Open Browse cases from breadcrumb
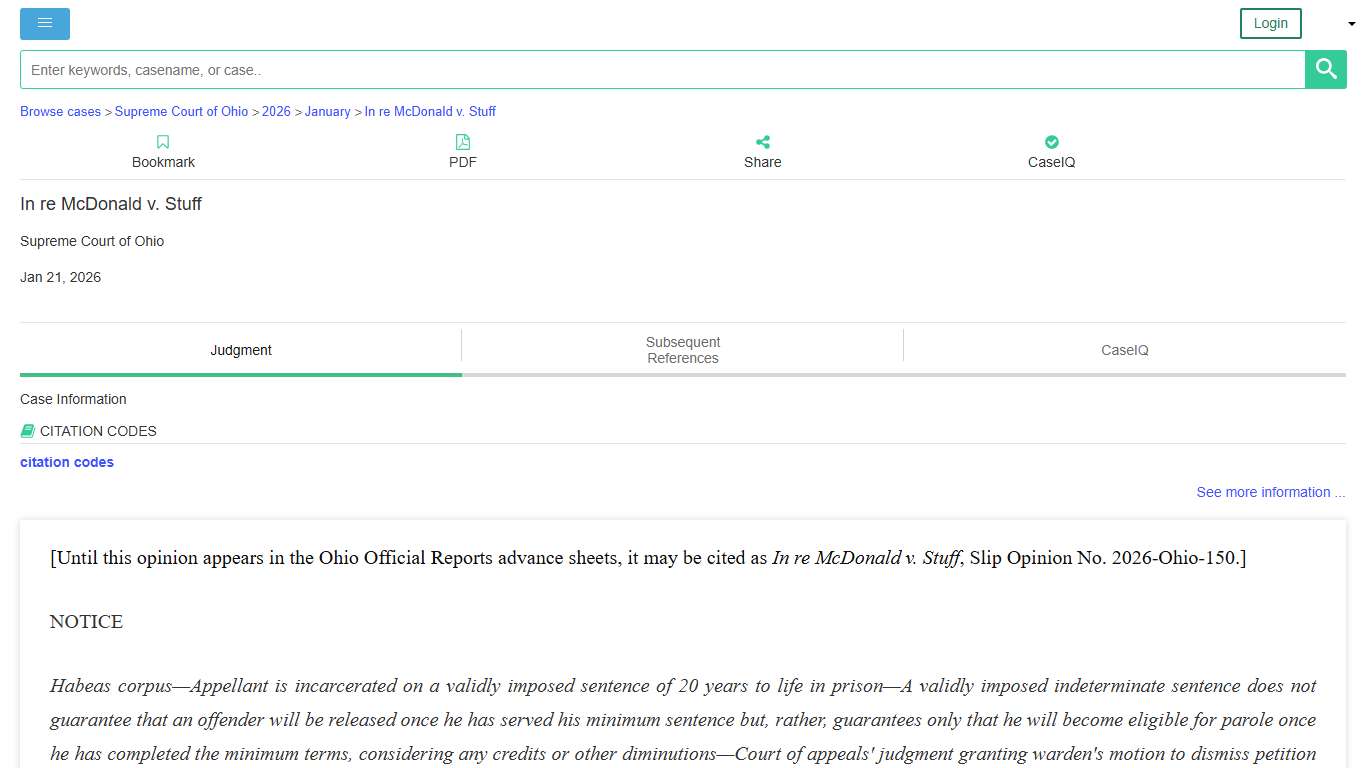This screenshot has width=1366, height=768. (60, 111)
